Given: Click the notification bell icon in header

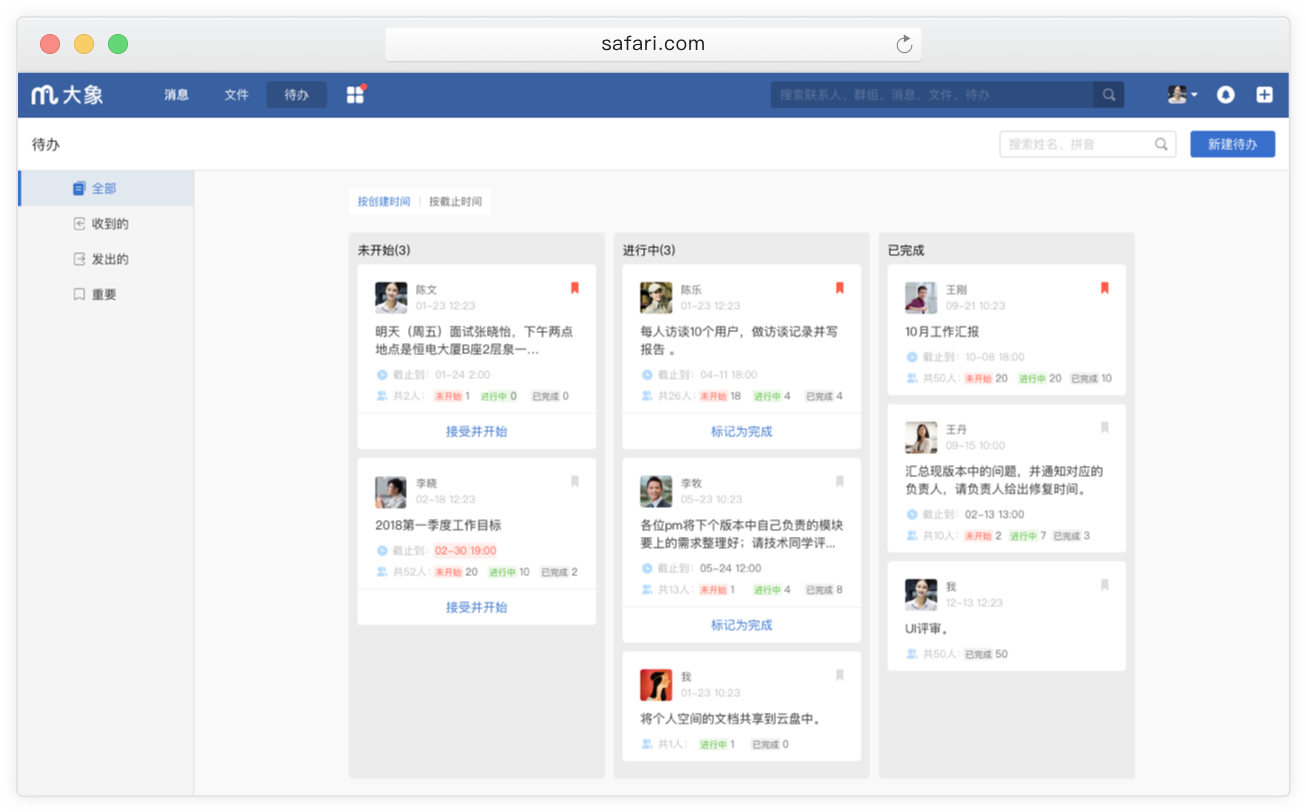Looking at the screenshot, I should [1225, 95].
